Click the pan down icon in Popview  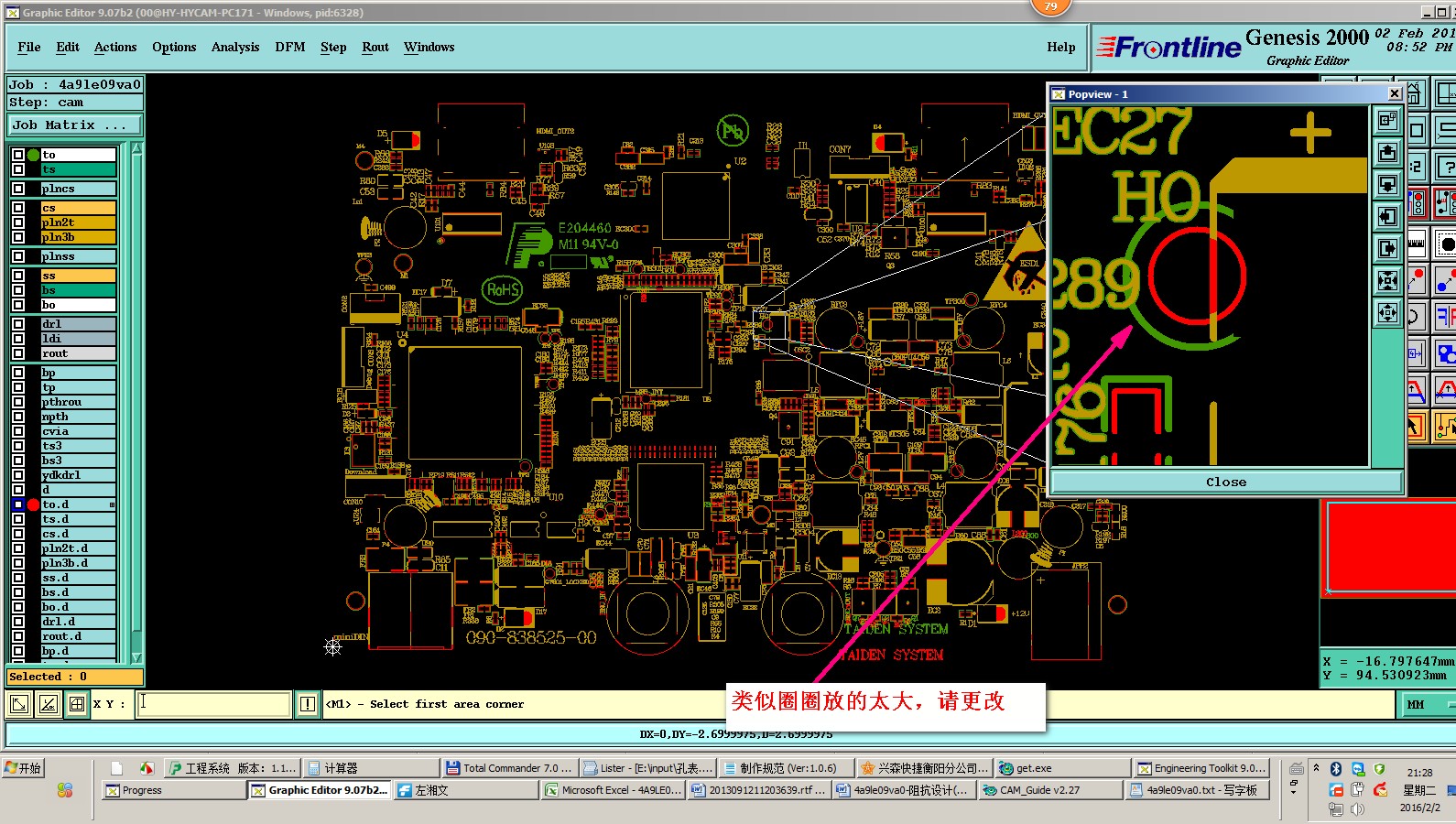pyautogui.click(x=1387, y=184)
